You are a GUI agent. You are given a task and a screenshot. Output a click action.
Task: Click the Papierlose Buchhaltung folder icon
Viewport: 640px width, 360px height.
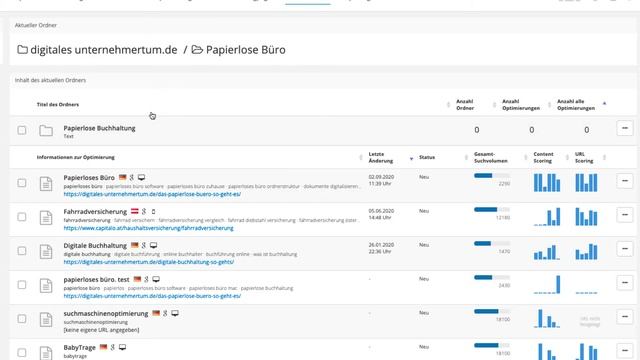(46, 131)
